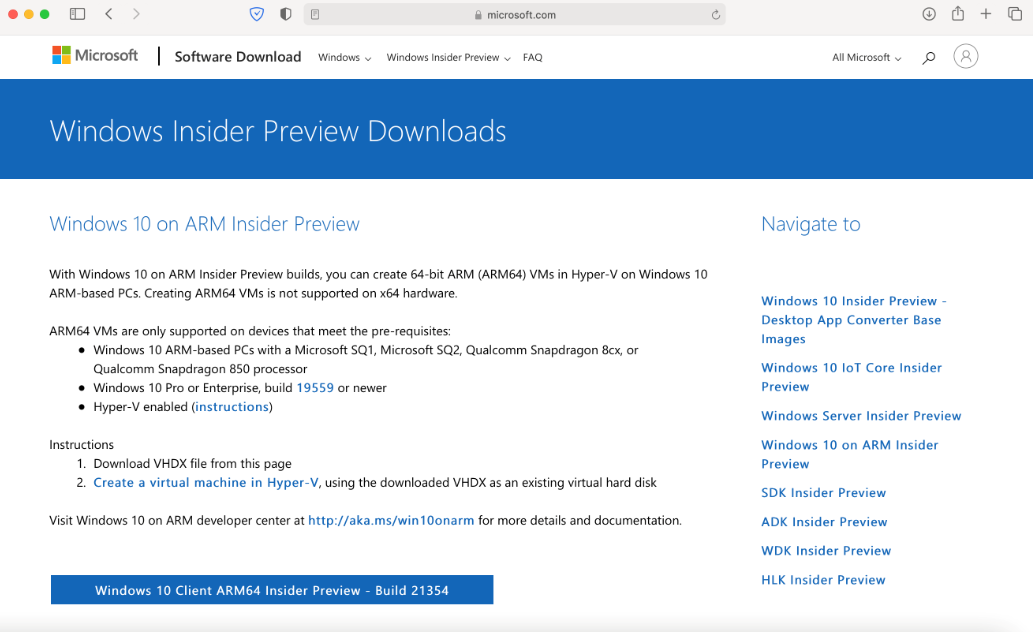1033x632 pixels.
Task: Click the microsoft.com address field
Action: tap(515, 14)
